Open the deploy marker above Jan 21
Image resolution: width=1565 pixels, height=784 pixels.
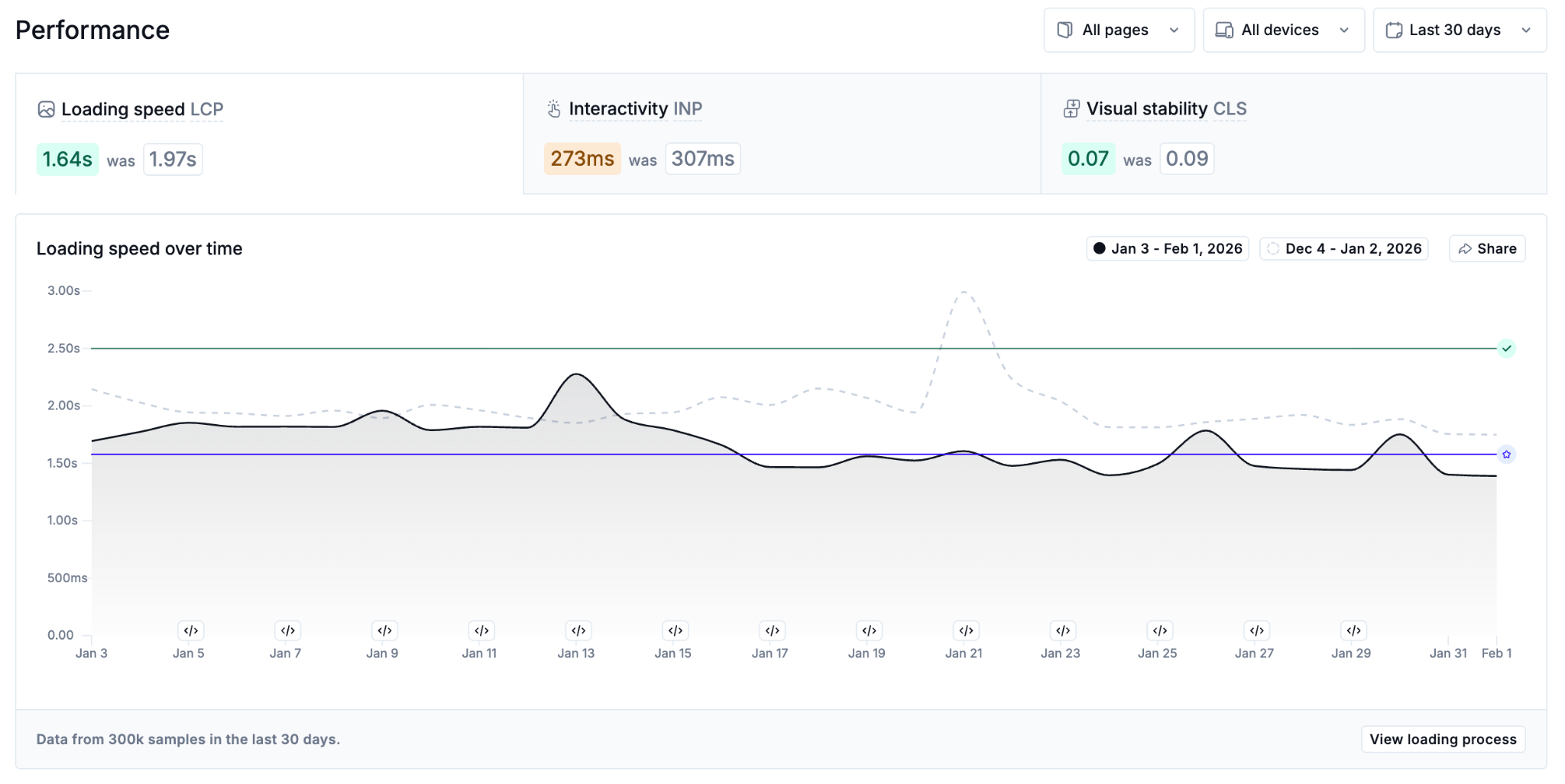966,630
